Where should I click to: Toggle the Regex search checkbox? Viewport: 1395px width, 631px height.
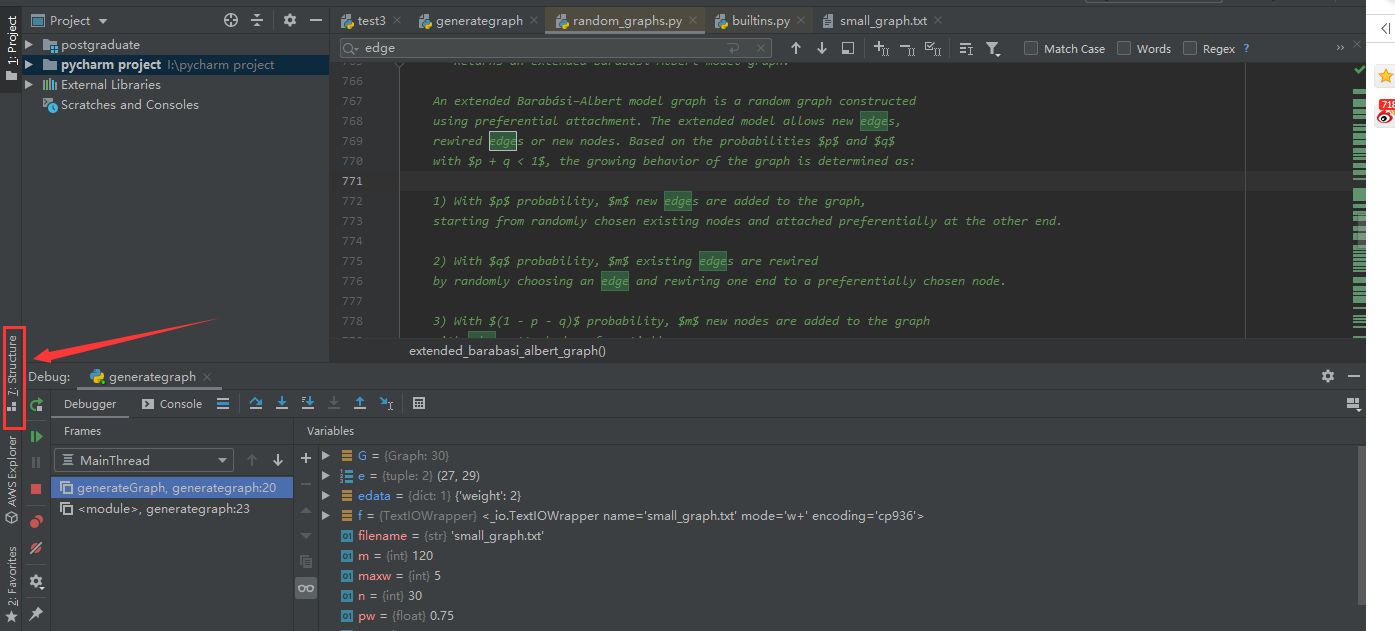coord(1190,47)
